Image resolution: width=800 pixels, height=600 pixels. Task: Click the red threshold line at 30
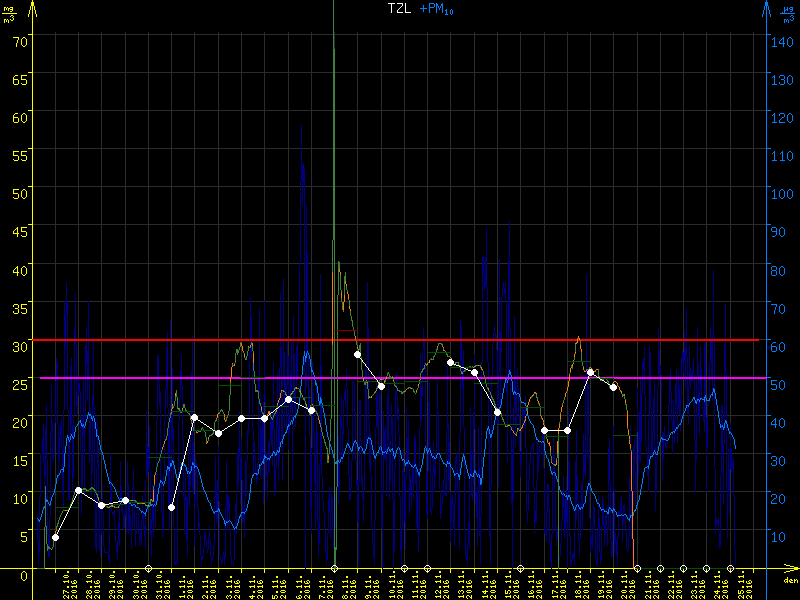pos(200,340)
